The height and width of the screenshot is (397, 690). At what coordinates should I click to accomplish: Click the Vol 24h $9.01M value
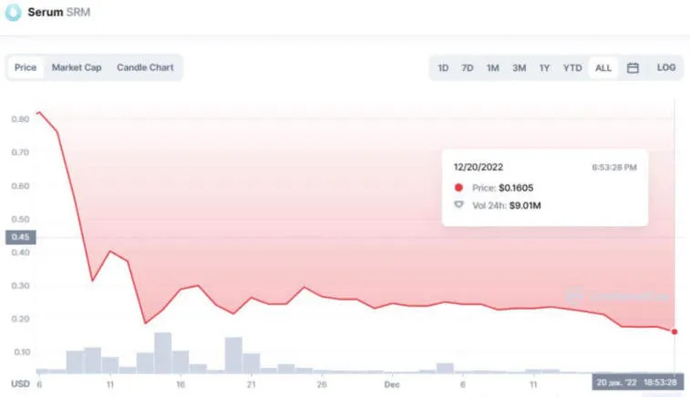point(525,206)
